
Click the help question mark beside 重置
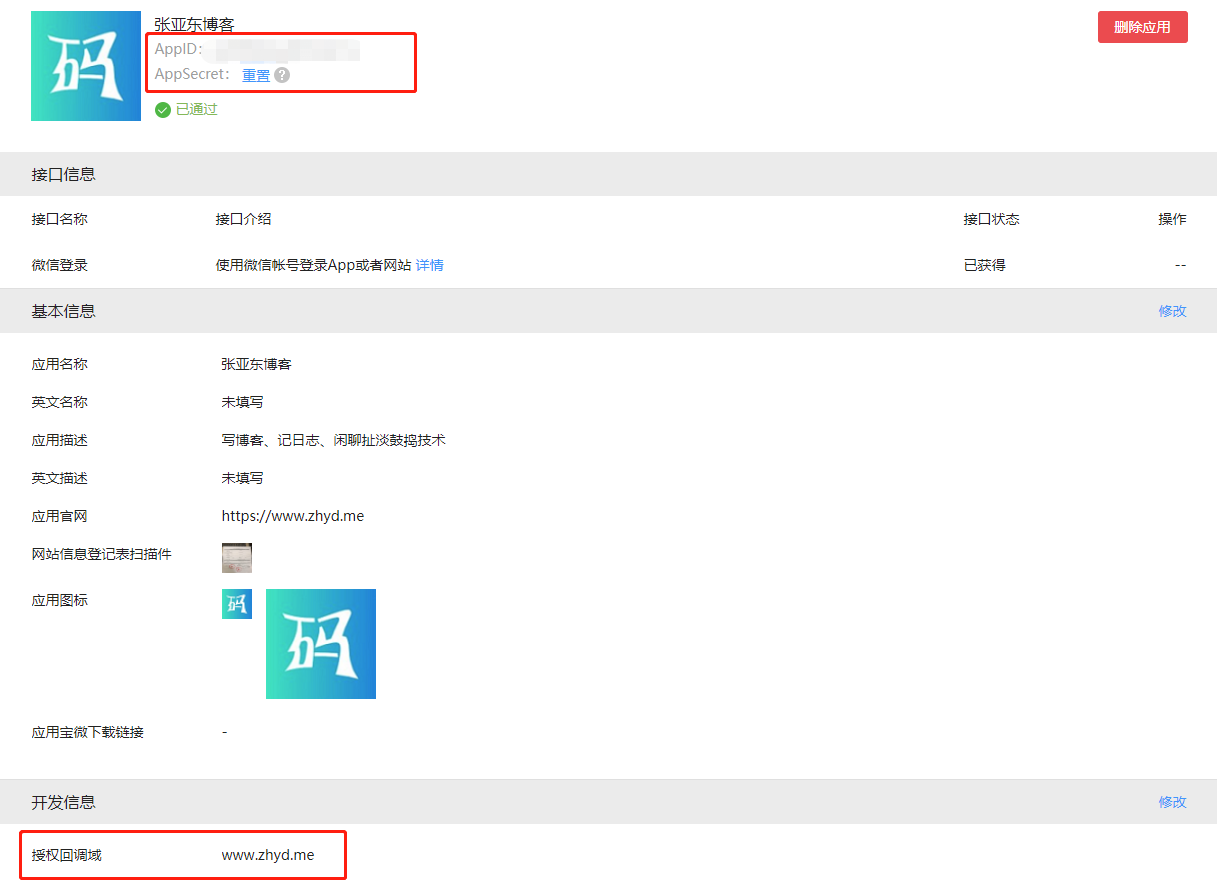(x=282, y=75)
